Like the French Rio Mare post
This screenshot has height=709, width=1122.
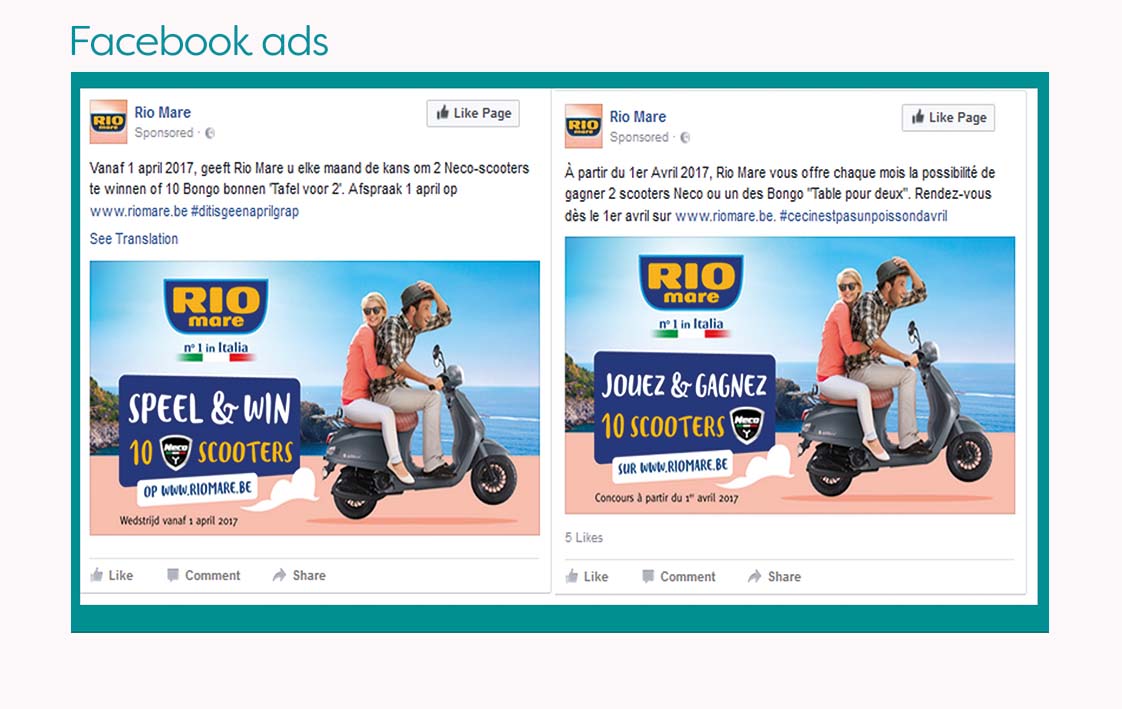pyautogui.click(x=587, y=577)
